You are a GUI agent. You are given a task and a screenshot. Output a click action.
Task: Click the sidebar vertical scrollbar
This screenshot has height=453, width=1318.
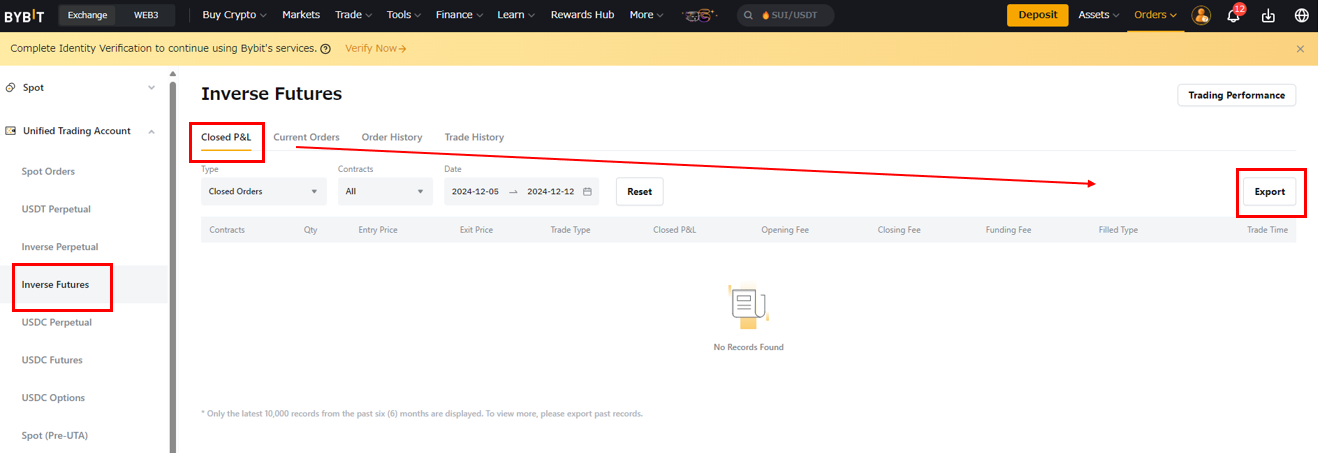coord(172,265)
